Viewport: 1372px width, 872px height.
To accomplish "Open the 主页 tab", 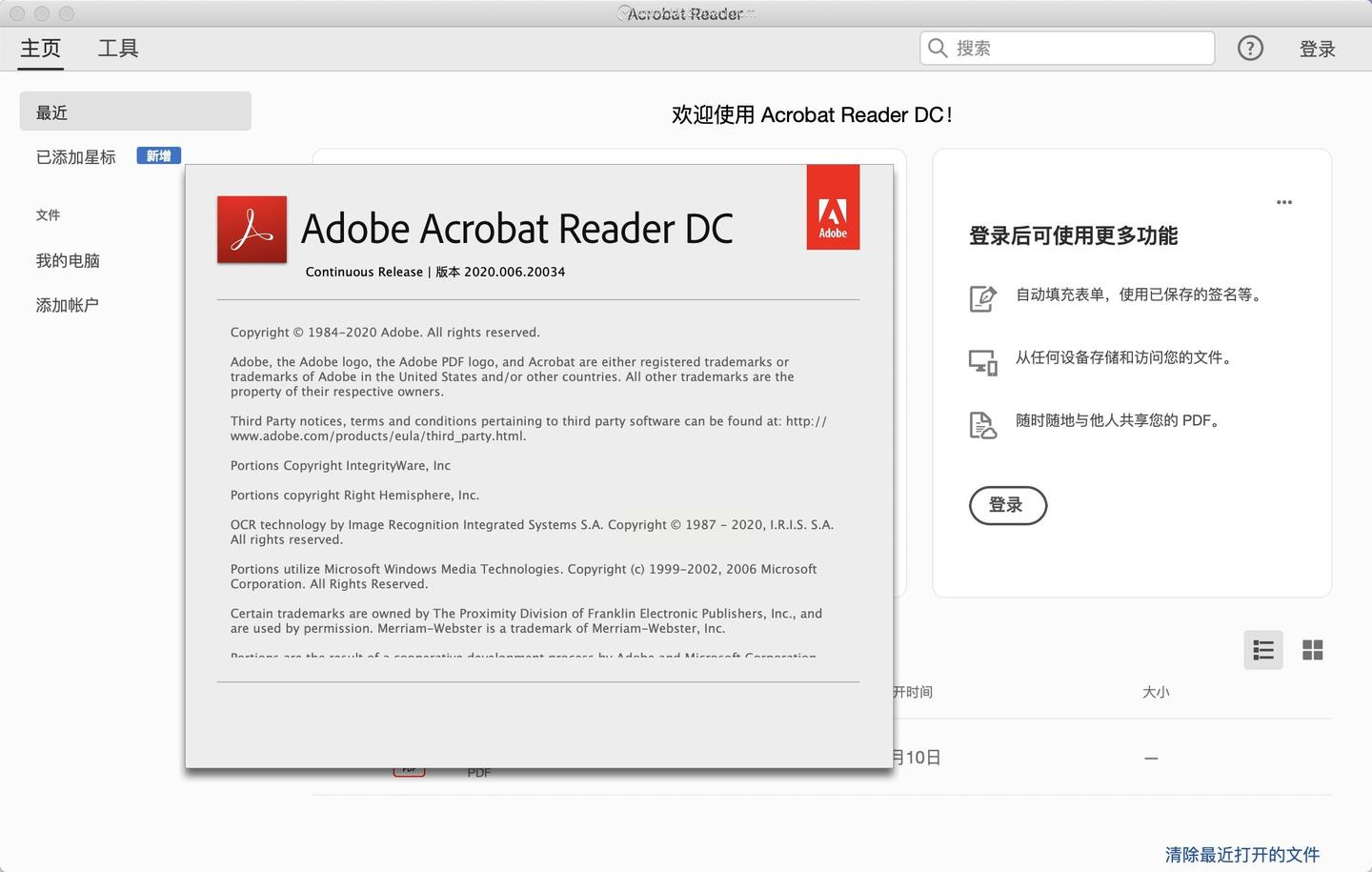I will pyautogui.click(x=41, y=49).
